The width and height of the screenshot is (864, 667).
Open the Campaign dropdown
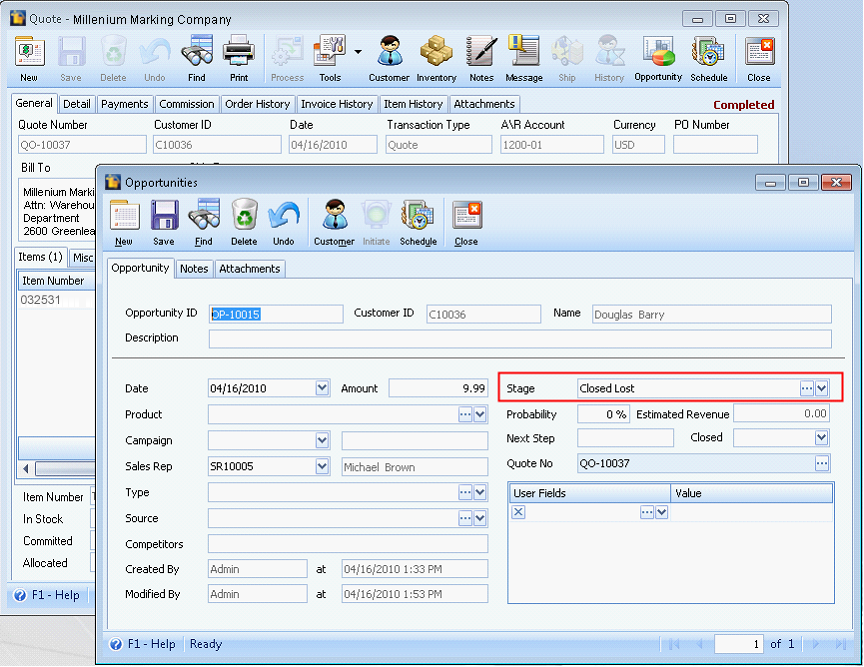click(x=322, y=440)
